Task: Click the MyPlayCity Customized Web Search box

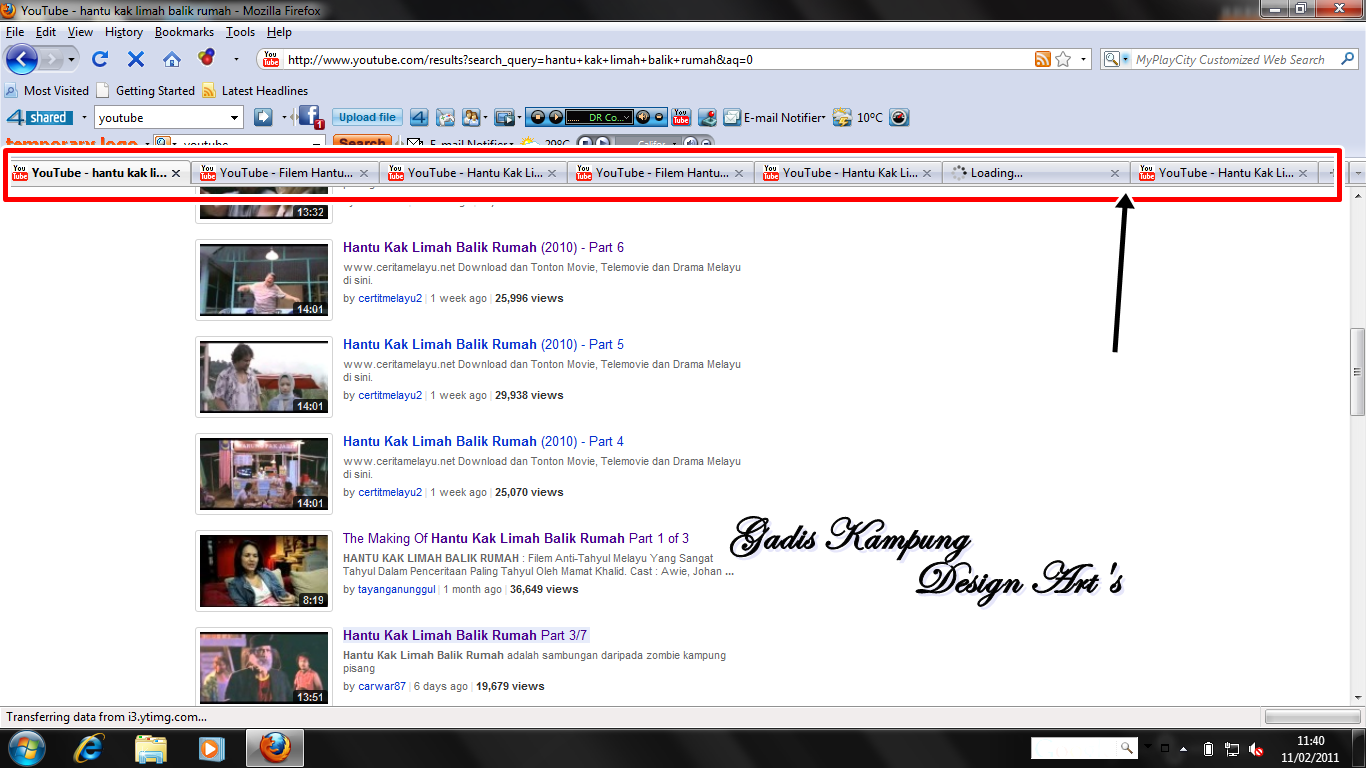Action: click(x=1230, y=60)
